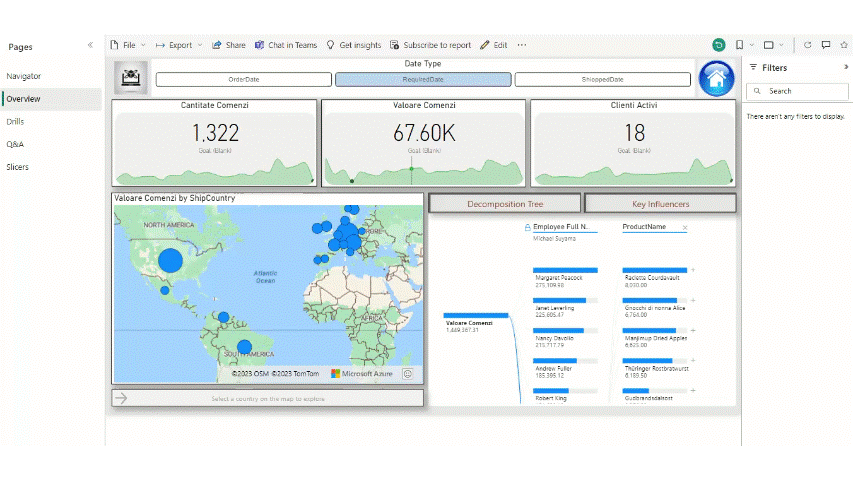Viewport: 853px width, 480px height.
Task: Select the RequiredDate date type option
Action: click(423, 80)
